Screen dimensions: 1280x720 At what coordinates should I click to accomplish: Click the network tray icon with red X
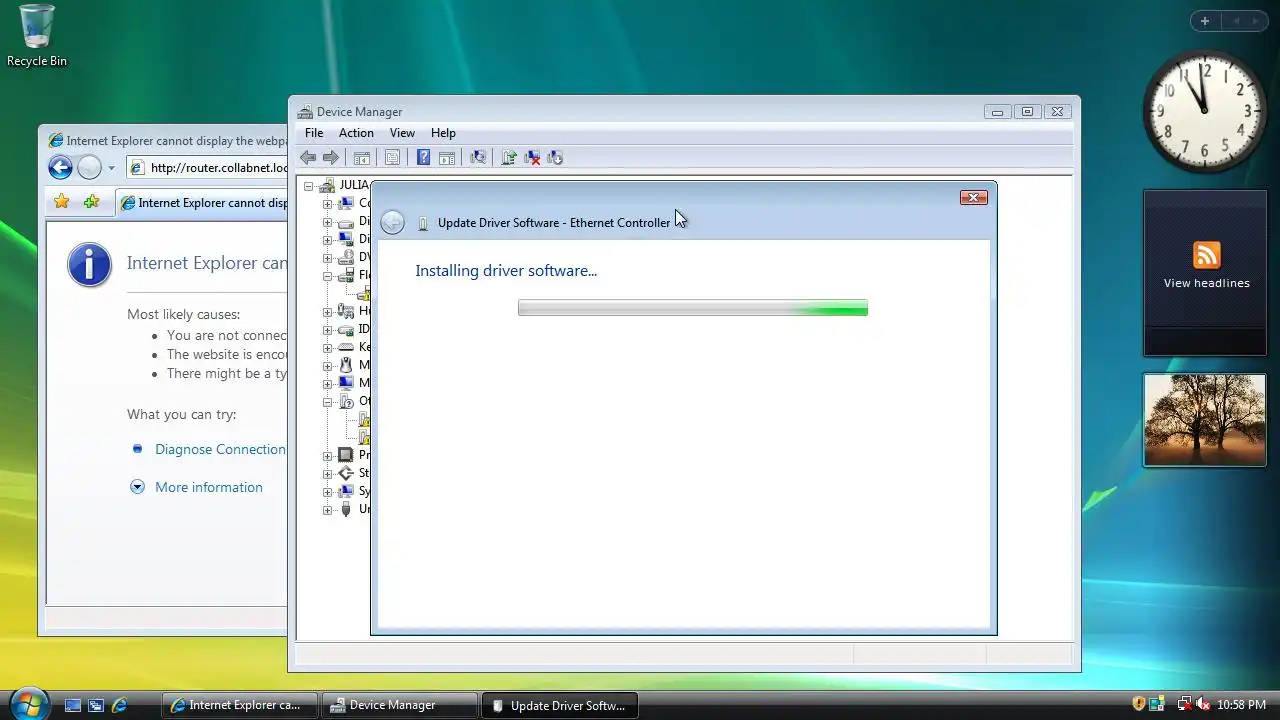pyautogui.click(x=1184, y=705)
